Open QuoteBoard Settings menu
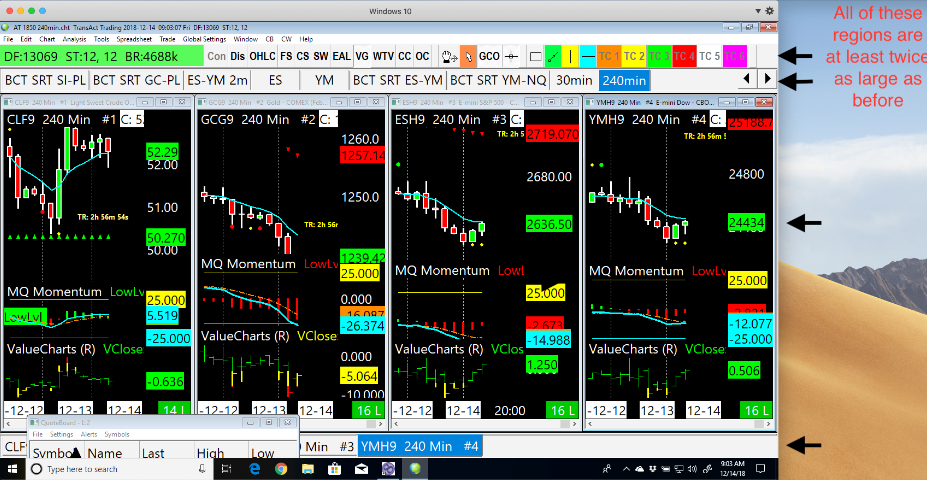The image size is (927, 480). (x=61, y=434)
